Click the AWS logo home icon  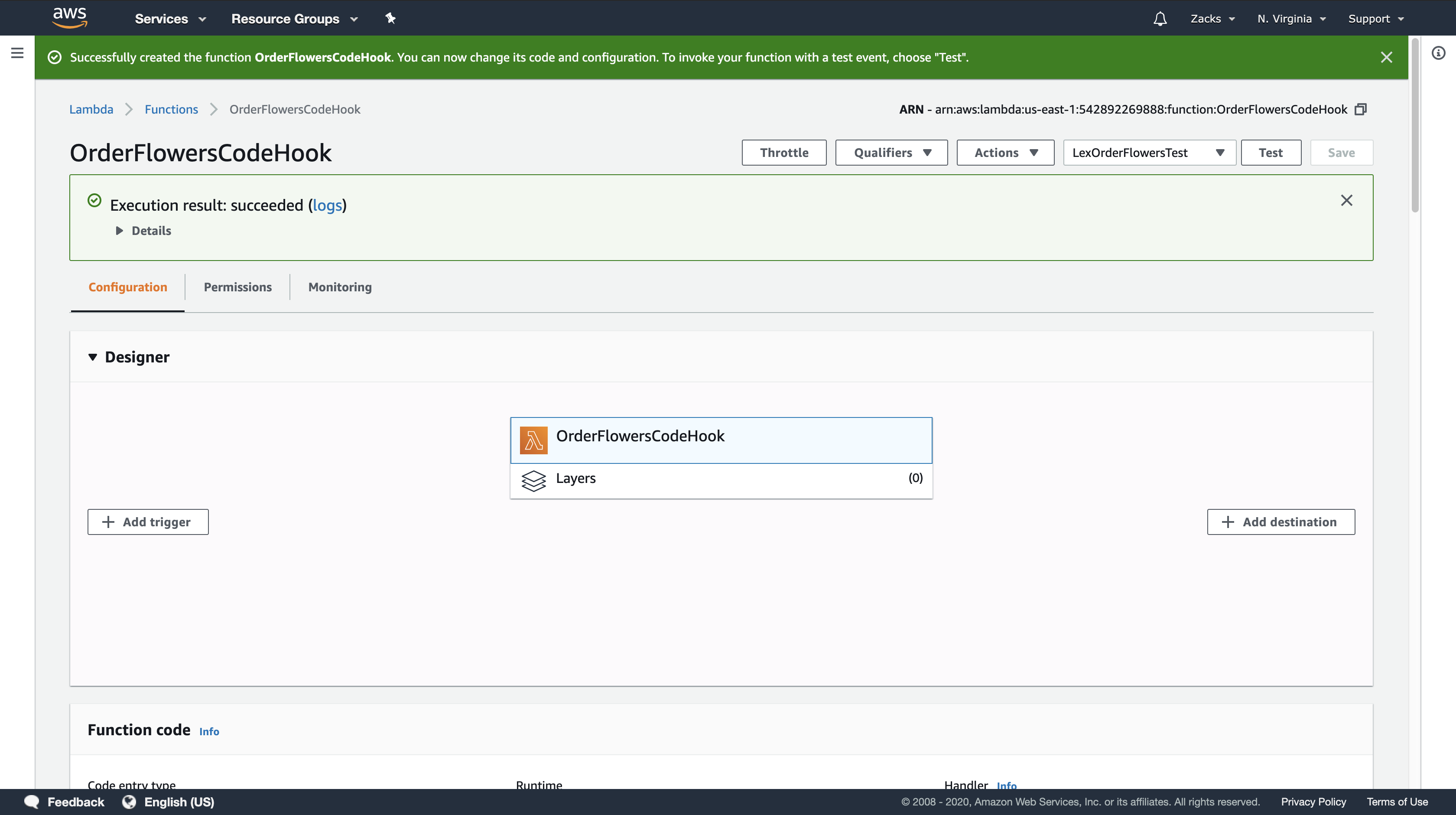[69, 18]
